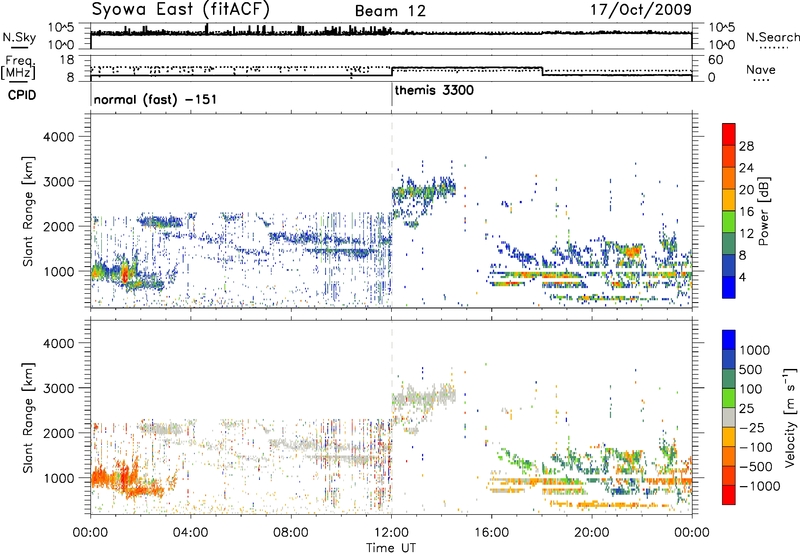The image size is (800, 554).
Task: Click the "500" tick on Velocity color bar
Action: (x=750, y=369)
